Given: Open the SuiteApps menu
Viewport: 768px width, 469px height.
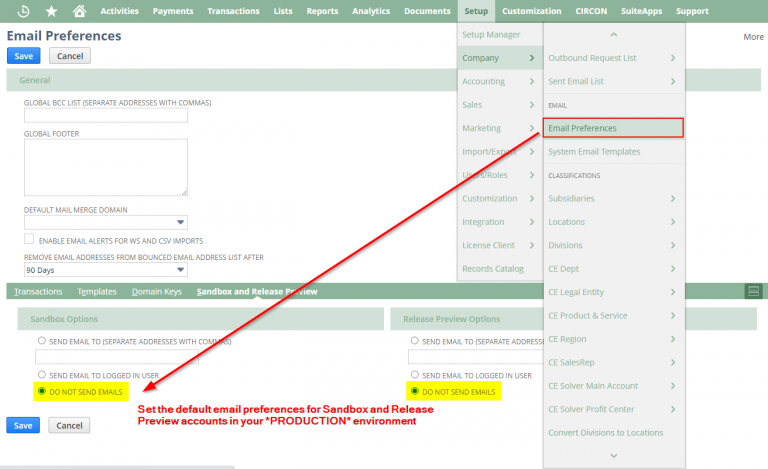Looking at the screenshot, I should tap(642, 11).
